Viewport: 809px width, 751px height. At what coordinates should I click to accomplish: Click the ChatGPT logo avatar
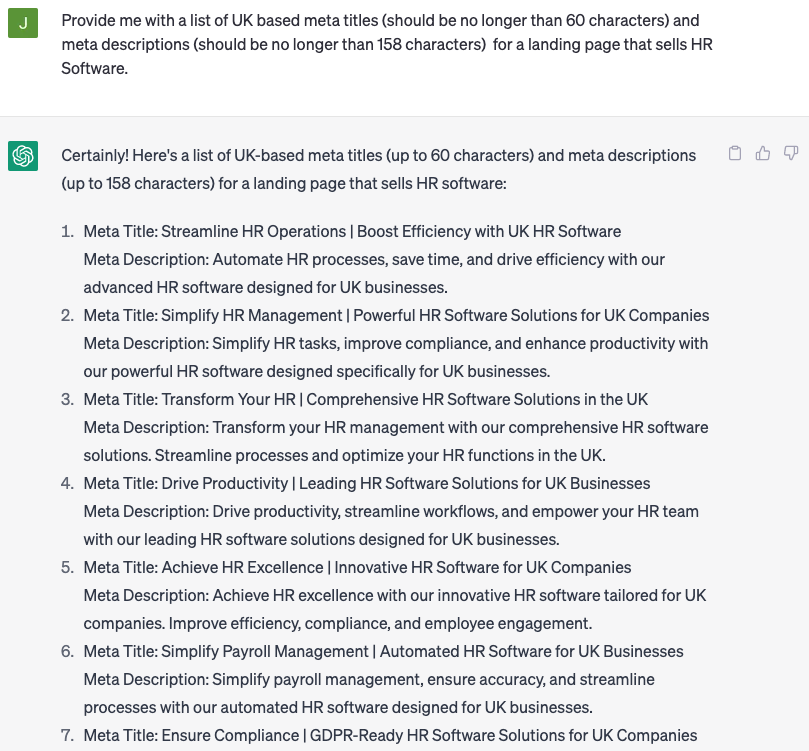[23, 156]
